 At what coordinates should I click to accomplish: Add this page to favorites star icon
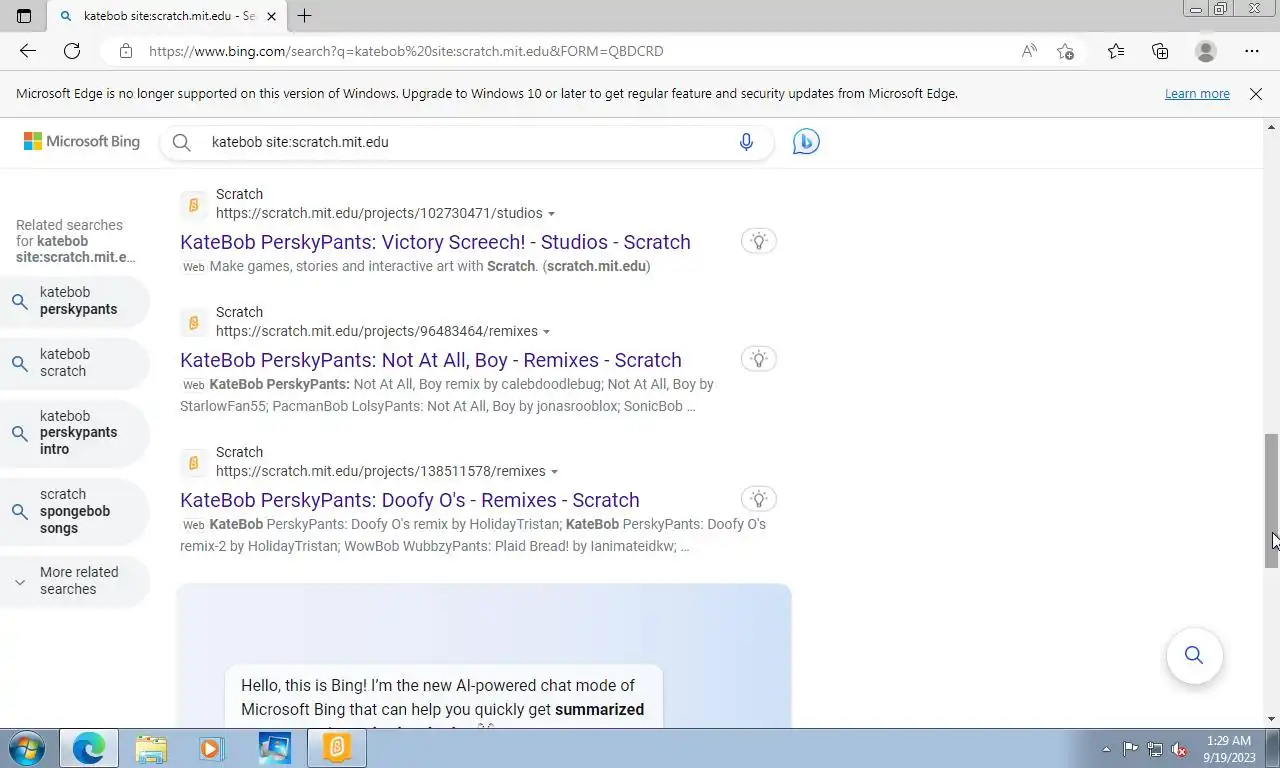pyautogui.click(x=1066, y=51)
